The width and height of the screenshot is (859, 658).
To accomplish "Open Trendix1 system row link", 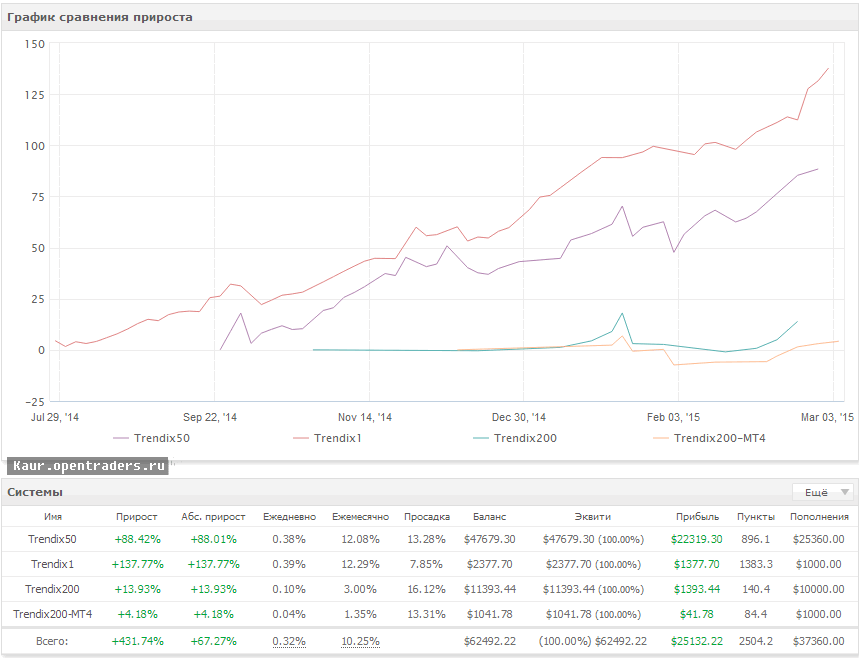I will click(x=53, y=564).
